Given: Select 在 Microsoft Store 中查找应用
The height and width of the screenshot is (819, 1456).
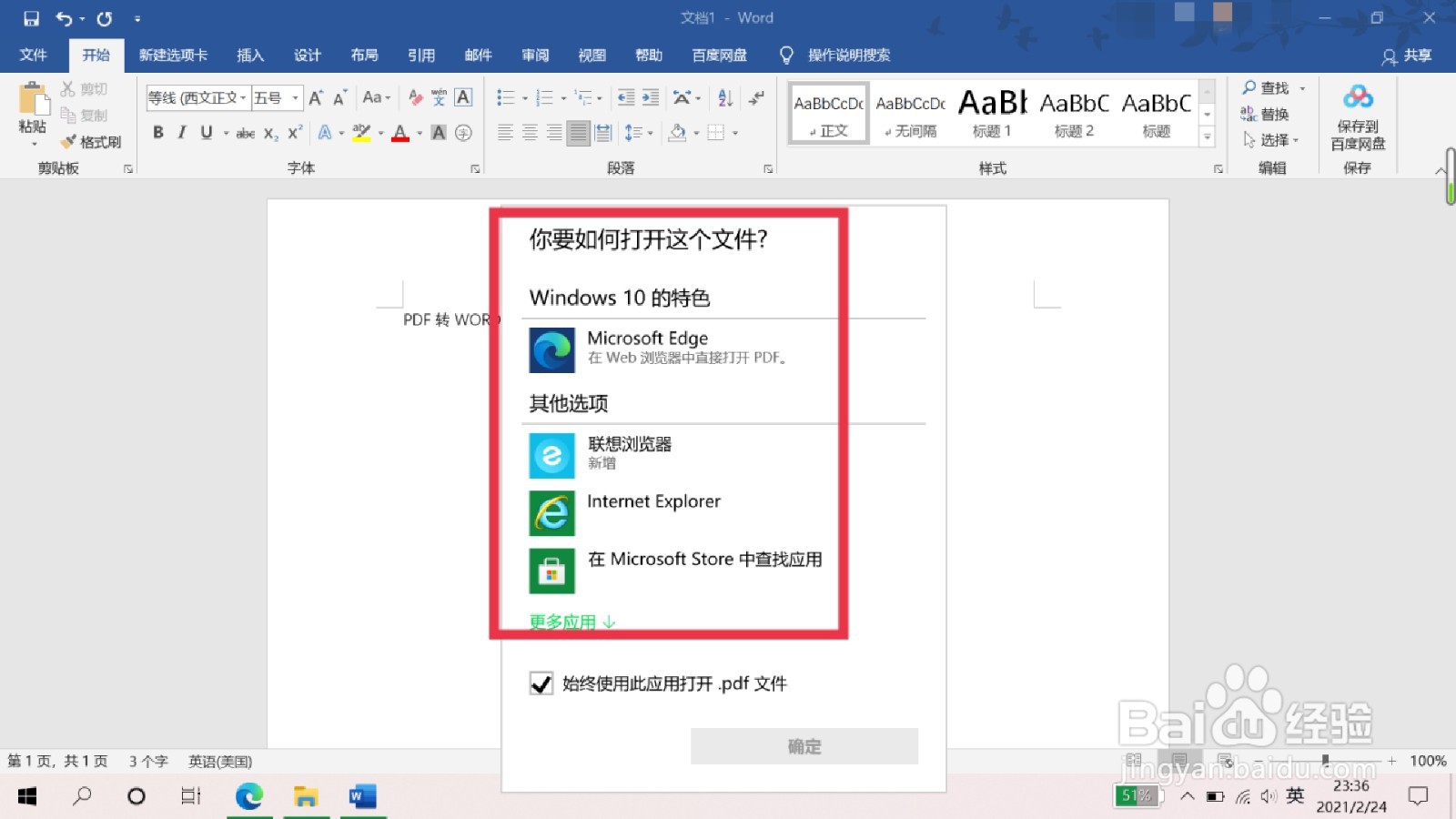Looking at the screenshot, I should (723, 570).
